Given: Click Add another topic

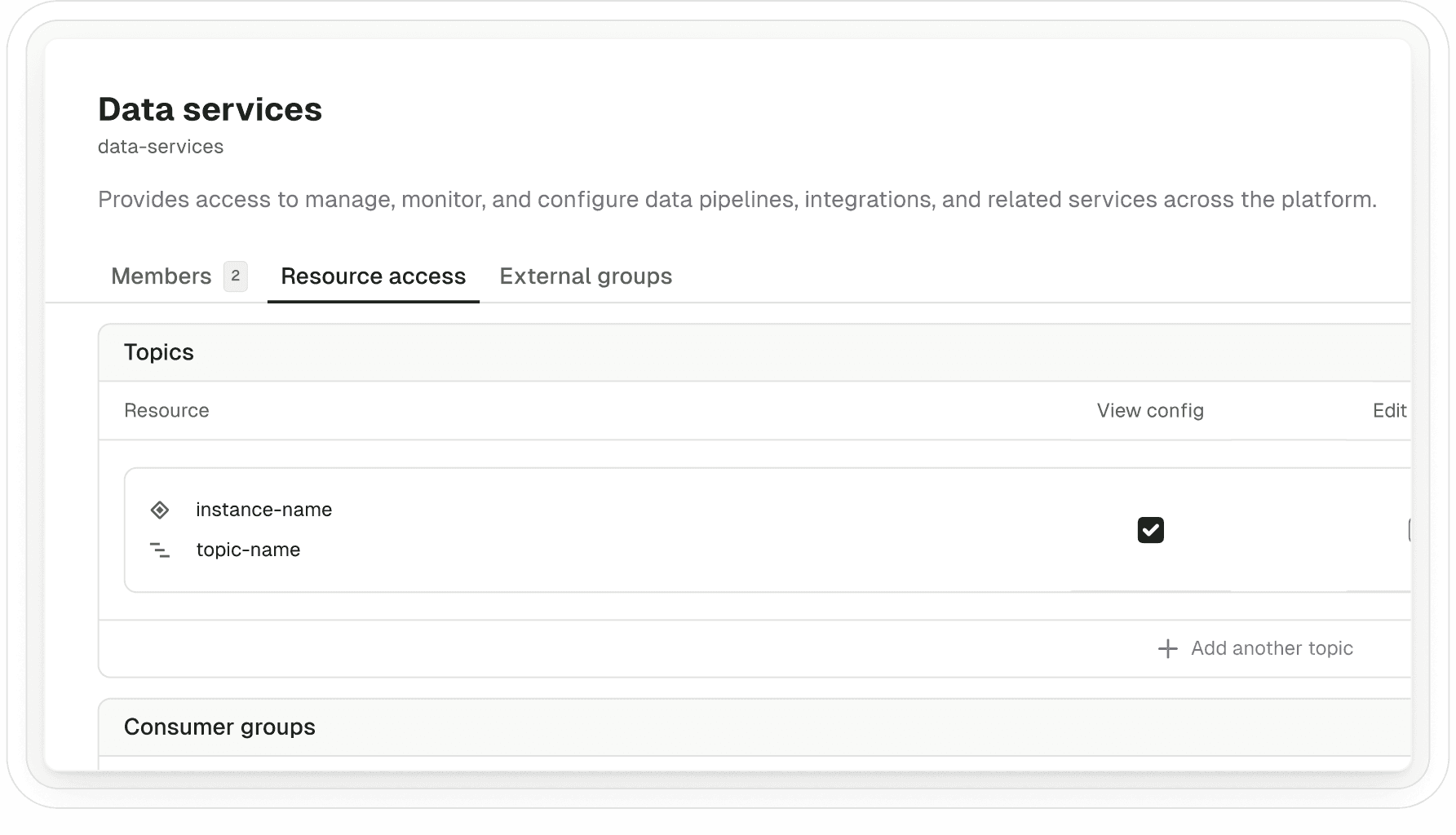Looking at the screenshot, I should (x=1271, y=648).
